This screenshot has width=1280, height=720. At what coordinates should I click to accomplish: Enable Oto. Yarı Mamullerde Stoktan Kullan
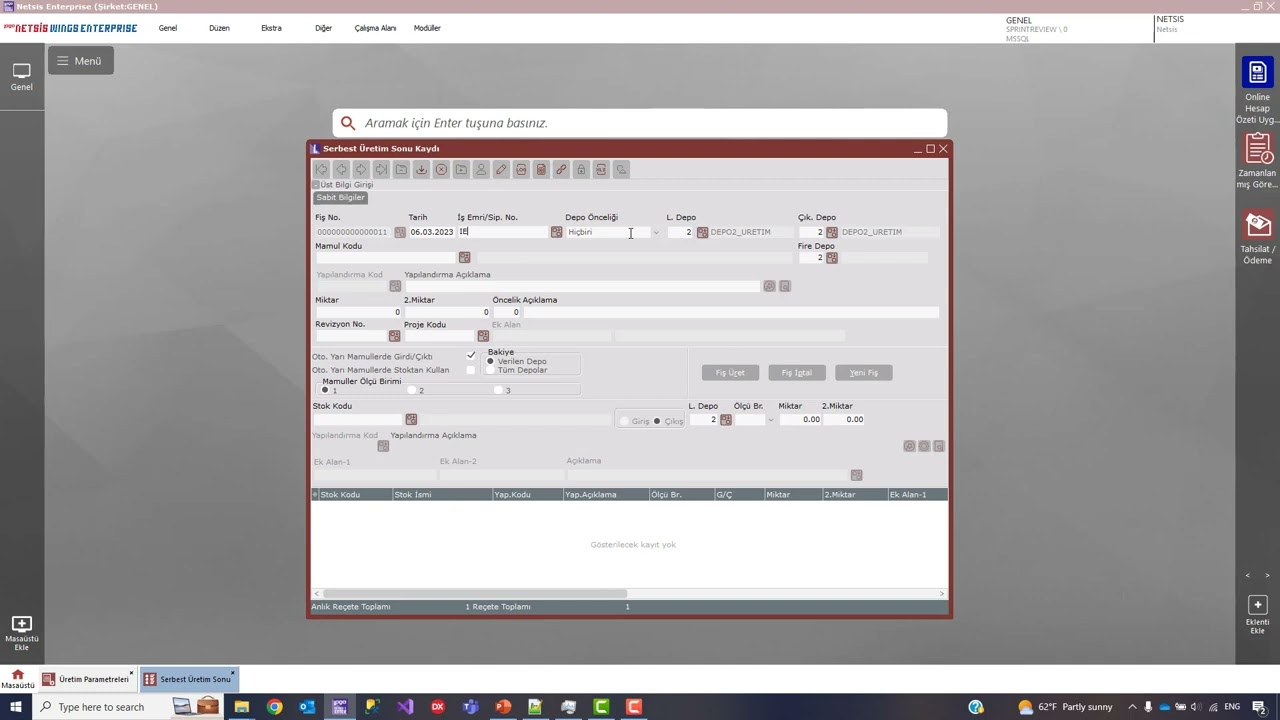471,370
